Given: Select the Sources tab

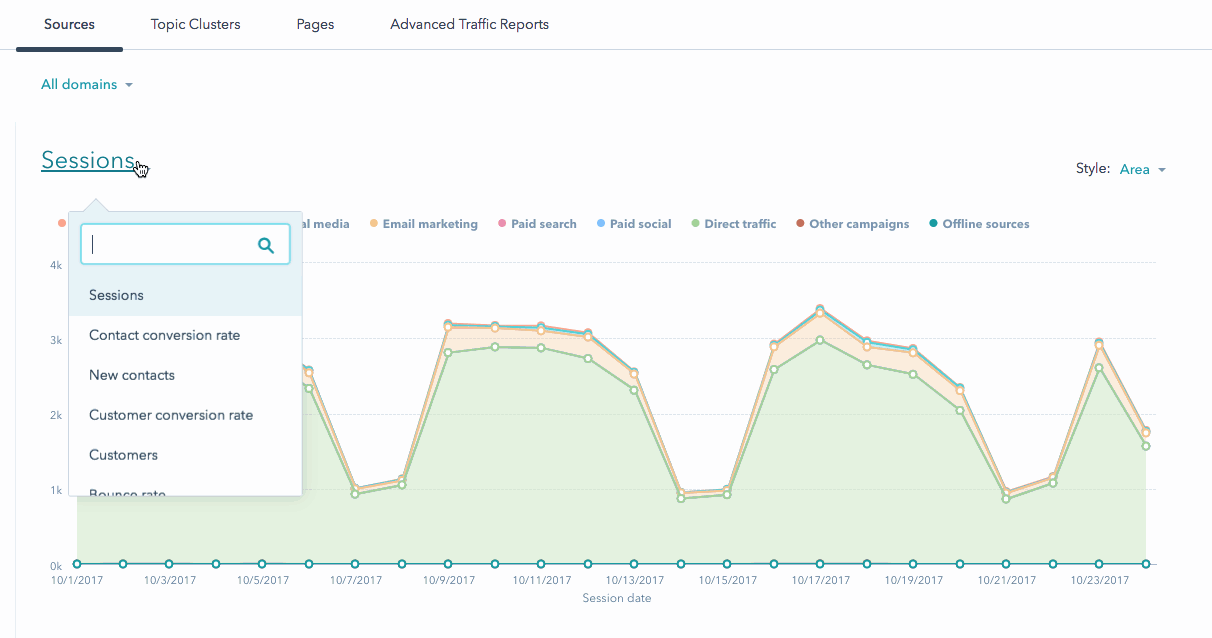Looking at the screenshot, I should pyautogui.click(x=69, y=24).
